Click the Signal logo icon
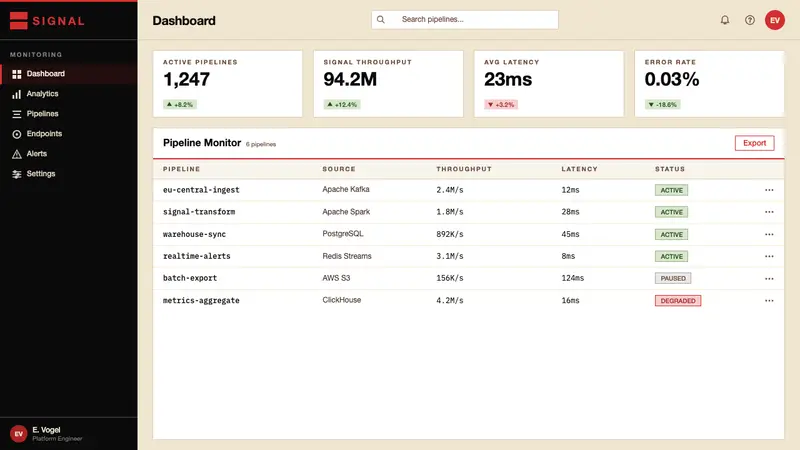Image resolution: width=800 pixels, height=450 pixels. coord(18,20)
